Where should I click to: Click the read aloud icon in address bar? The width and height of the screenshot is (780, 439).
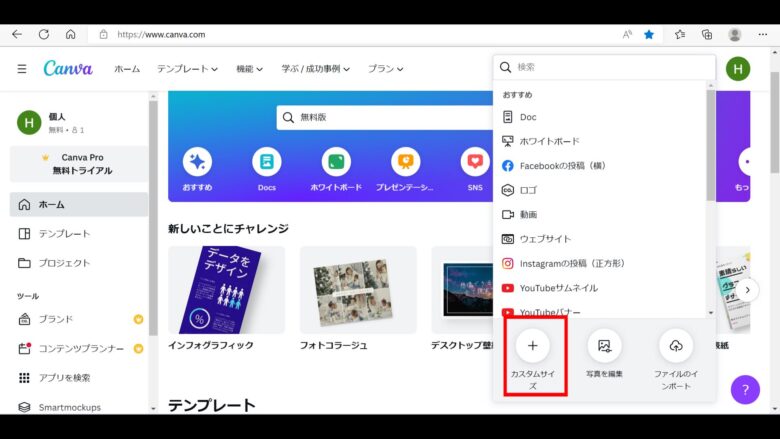627,34
